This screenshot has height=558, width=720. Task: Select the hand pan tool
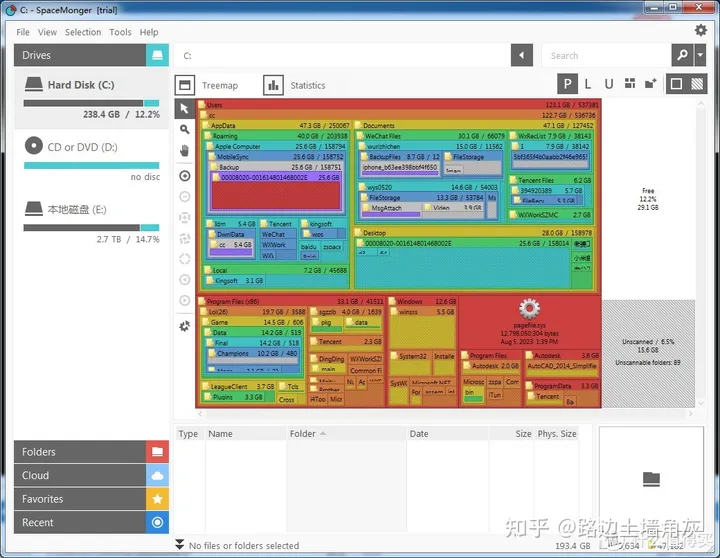185,150
